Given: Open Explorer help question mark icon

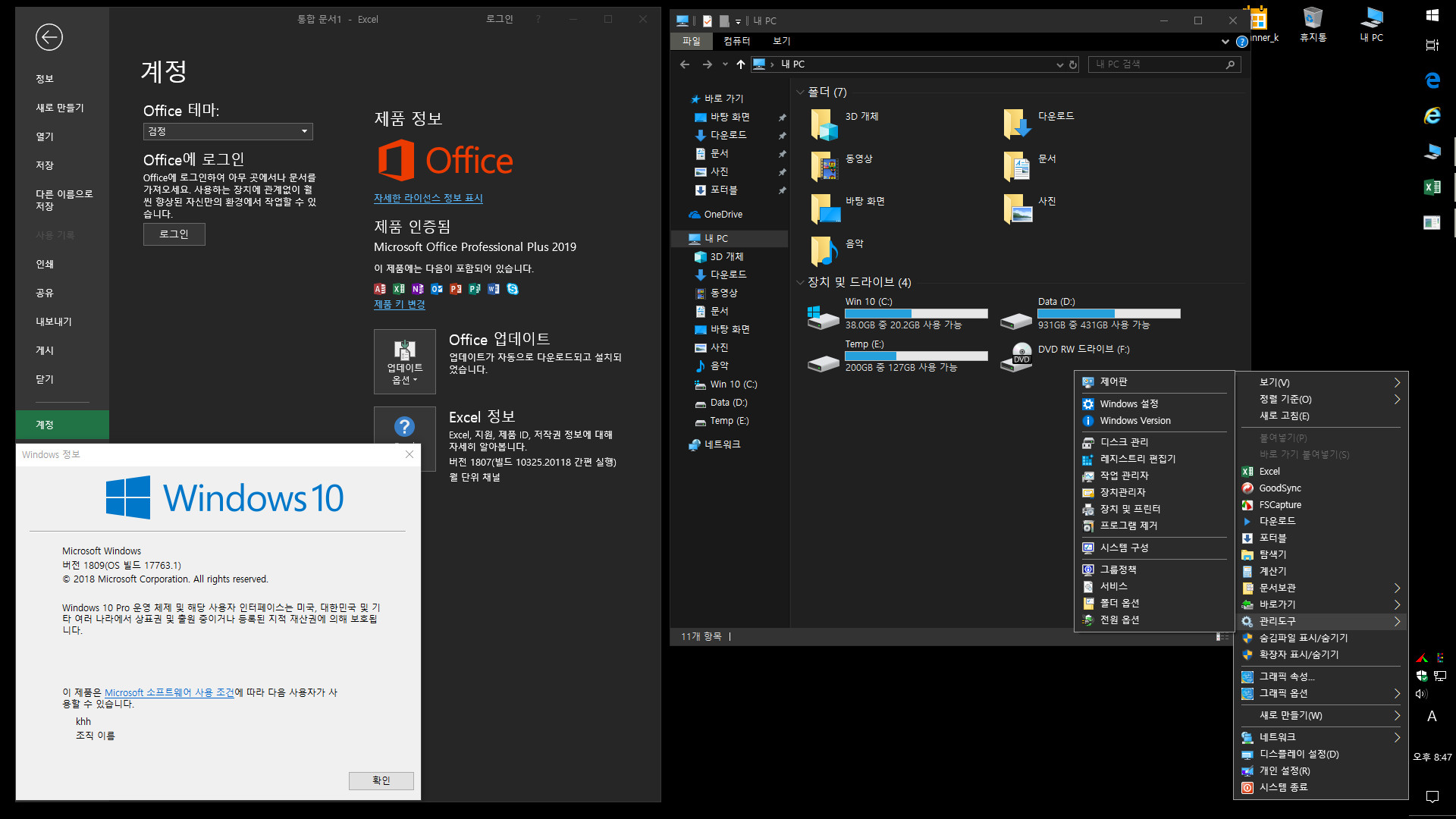Looking at the screenshot, I should tap(1242, 42).
